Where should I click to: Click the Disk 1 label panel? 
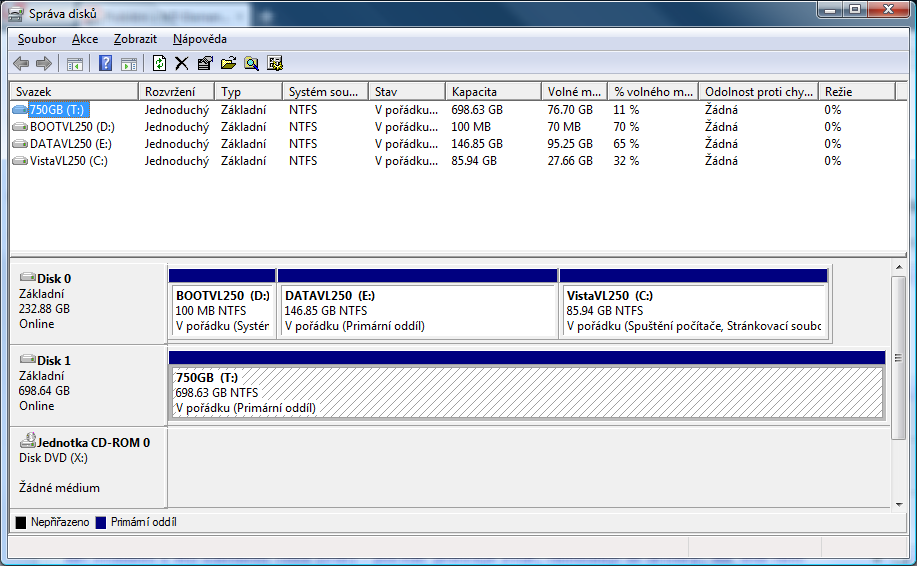pos(87,384)
